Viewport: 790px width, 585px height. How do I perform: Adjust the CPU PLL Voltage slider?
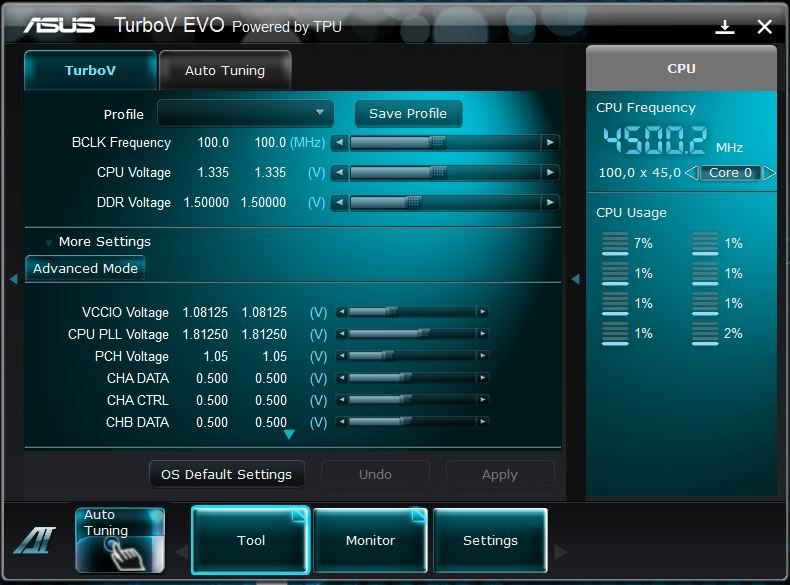422,334
